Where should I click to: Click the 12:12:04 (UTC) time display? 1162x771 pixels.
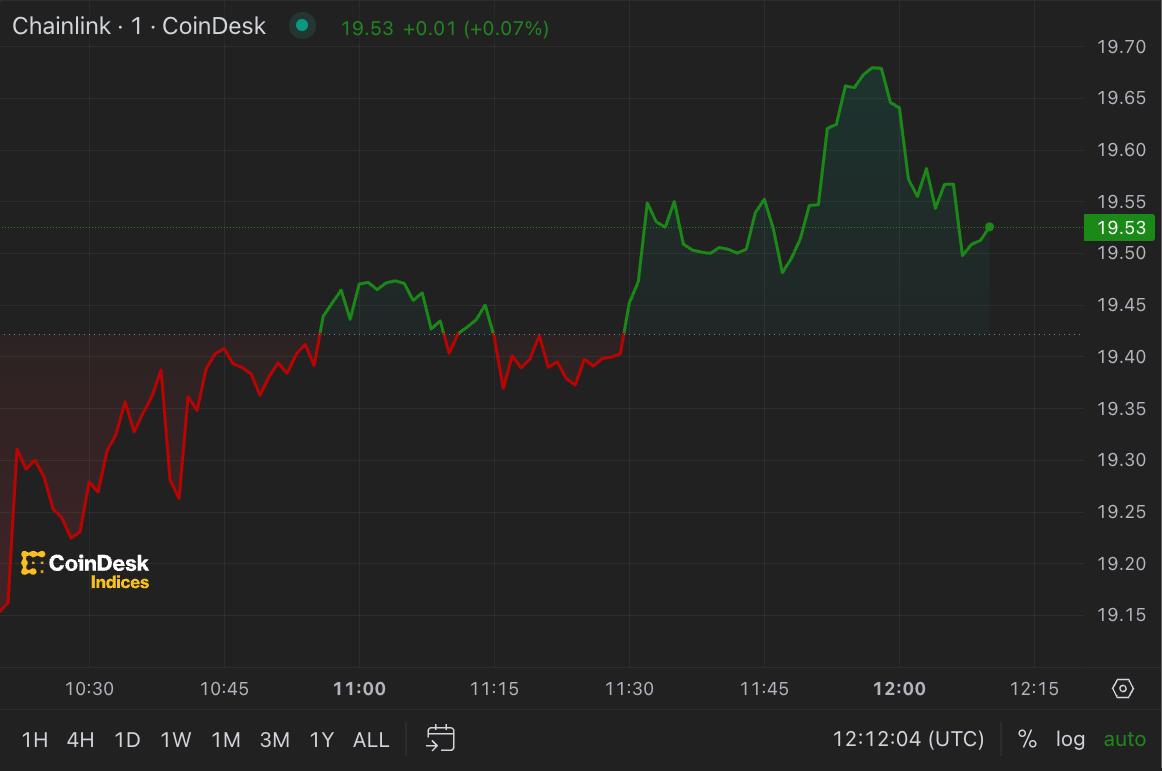coord(907,739)
